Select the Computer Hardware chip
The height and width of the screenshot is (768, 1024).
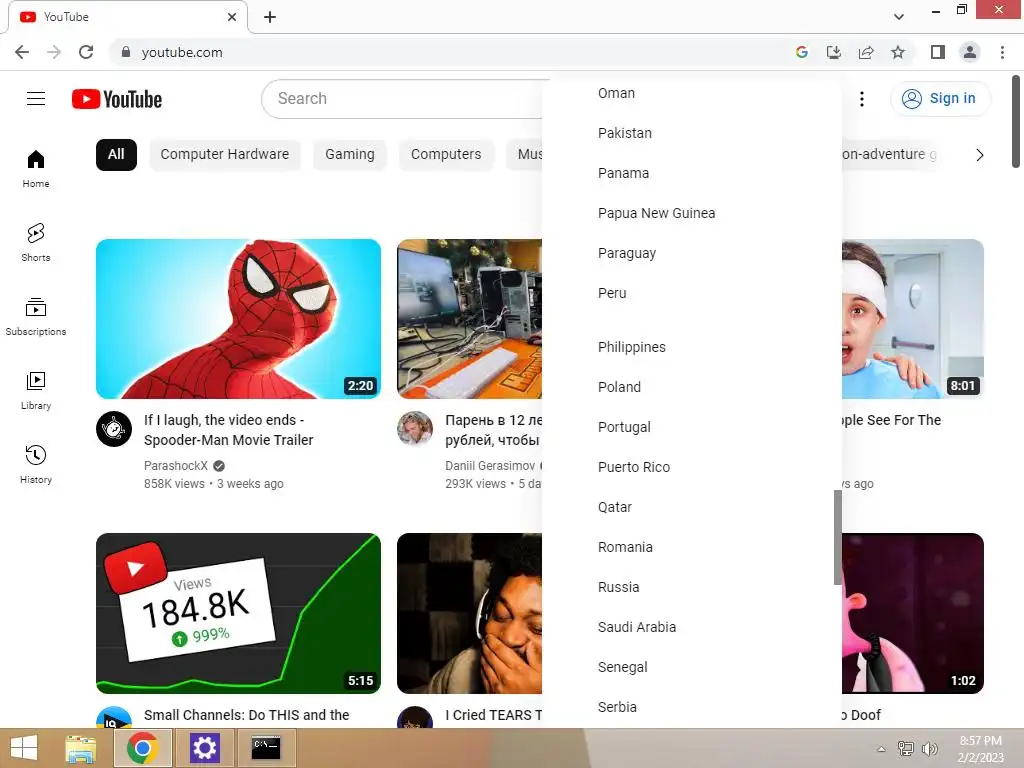pos(225,155)
